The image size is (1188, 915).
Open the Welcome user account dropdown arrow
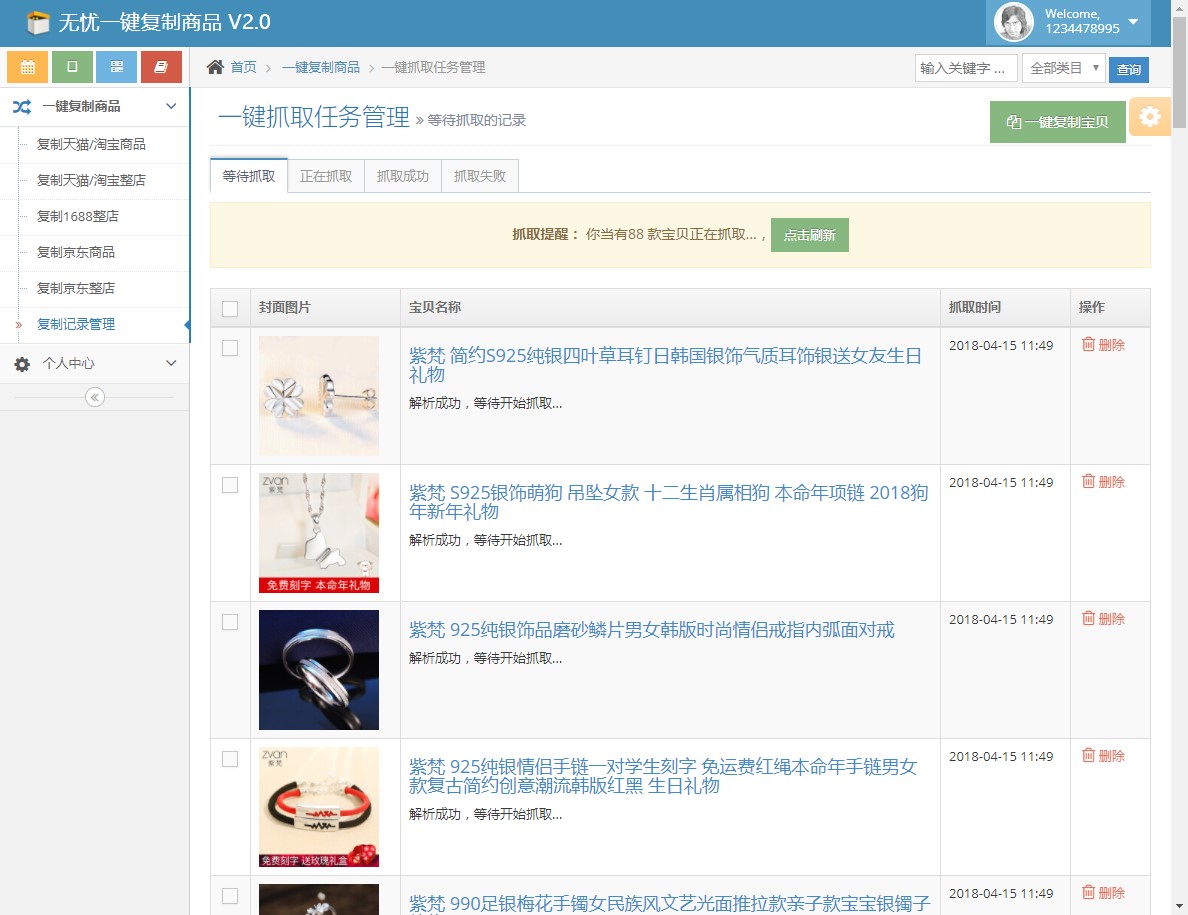point(1133,21)
